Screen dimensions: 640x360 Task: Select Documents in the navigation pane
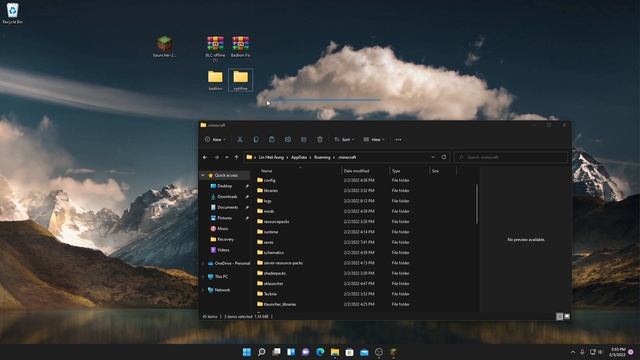[228, 207]
